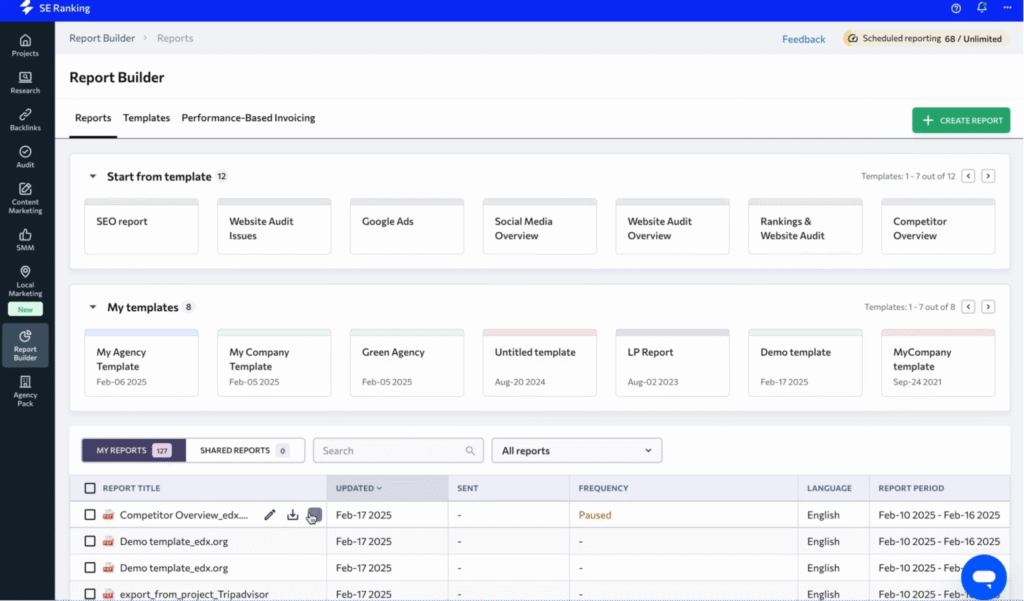Select the Templates tab
This screenshot has width=1024, height=601.
[146, 118]
